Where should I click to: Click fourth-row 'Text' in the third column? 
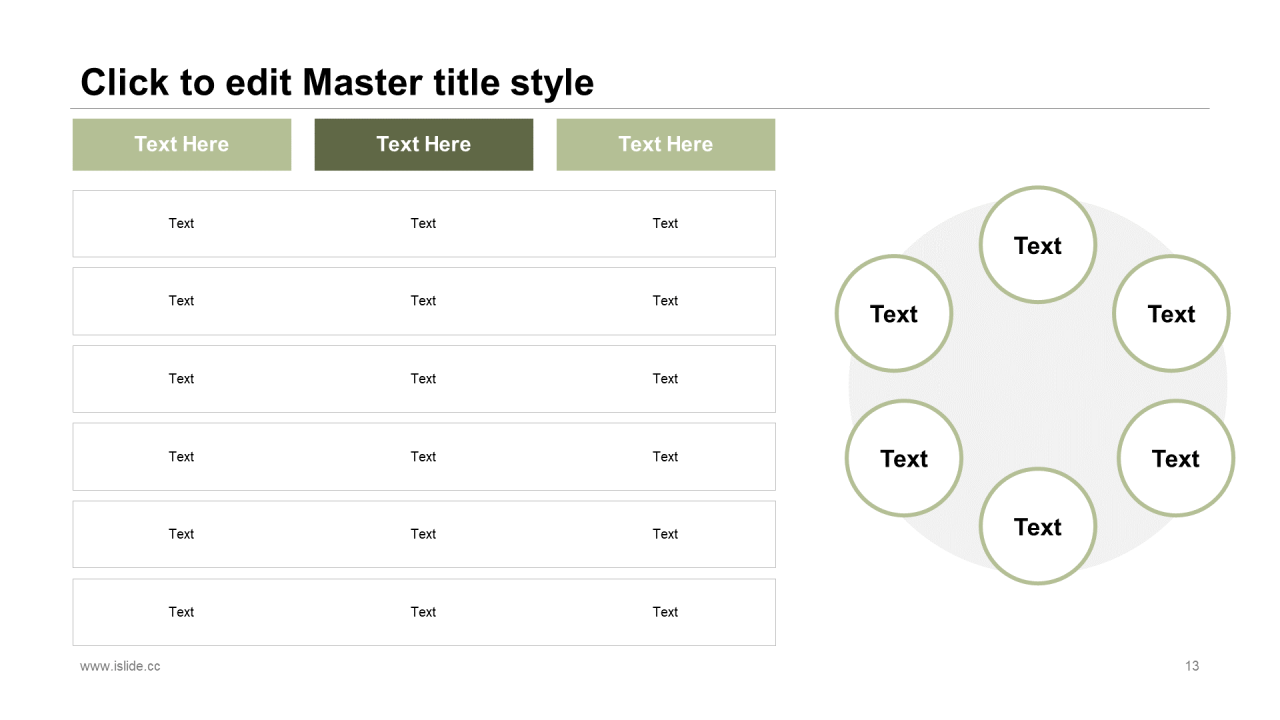pyautogui.click(x=665, y=456)
